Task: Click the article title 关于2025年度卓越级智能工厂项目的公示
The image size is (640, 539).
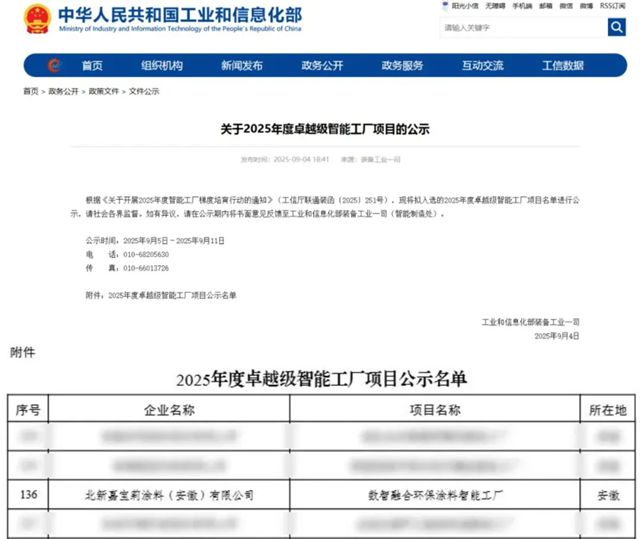Action: [325, 129]
